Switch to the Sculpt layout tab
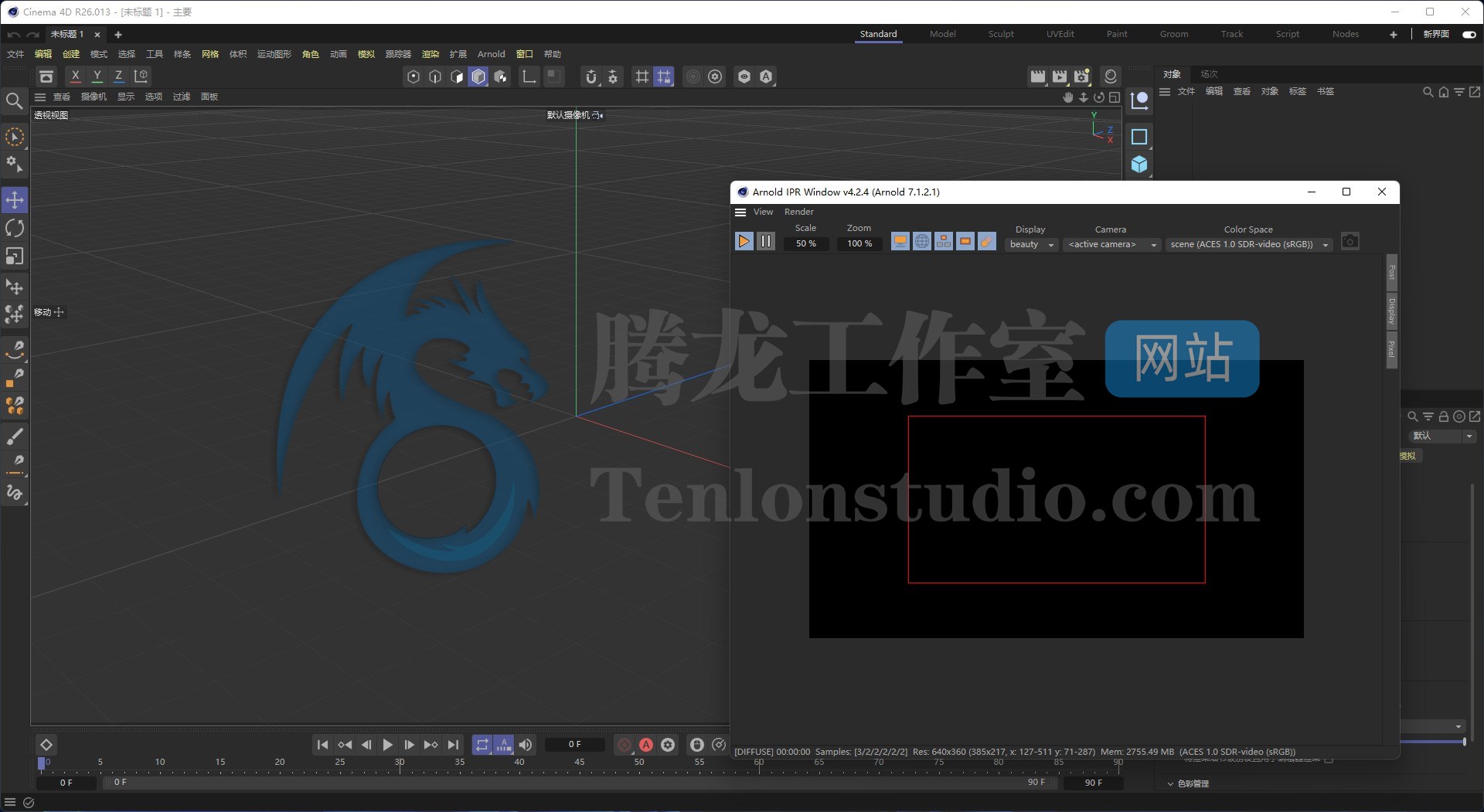Image resolution: width=1484 pixels, height=812 pixels. tap(1000, 34)
